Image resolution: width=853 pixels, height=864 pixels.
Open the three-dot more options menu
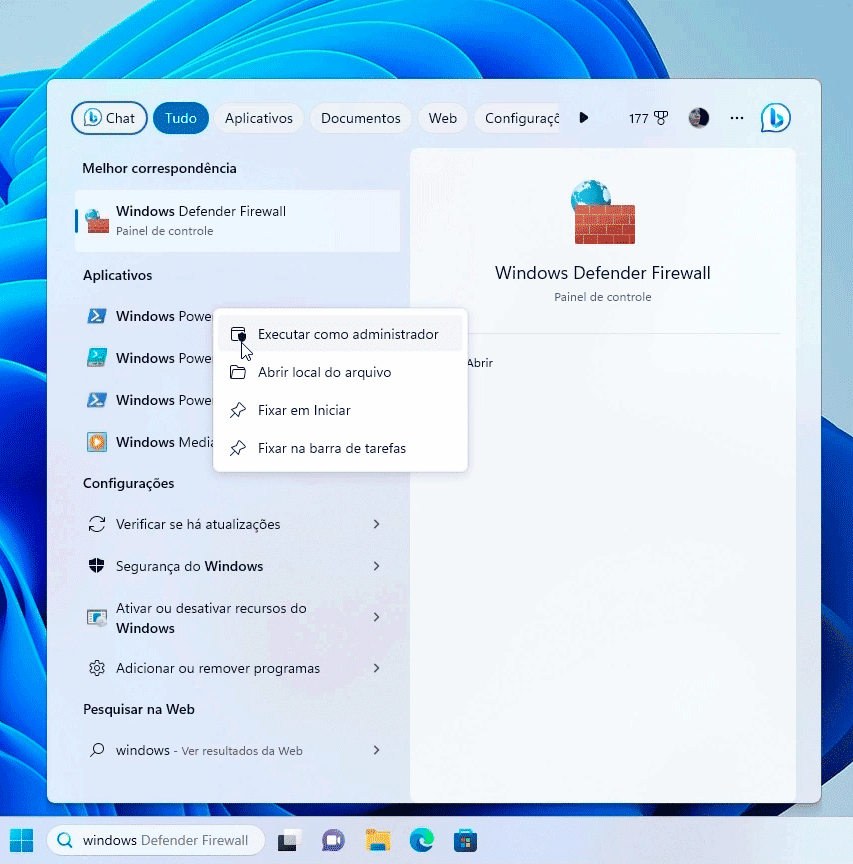click(x=737, y=118)
